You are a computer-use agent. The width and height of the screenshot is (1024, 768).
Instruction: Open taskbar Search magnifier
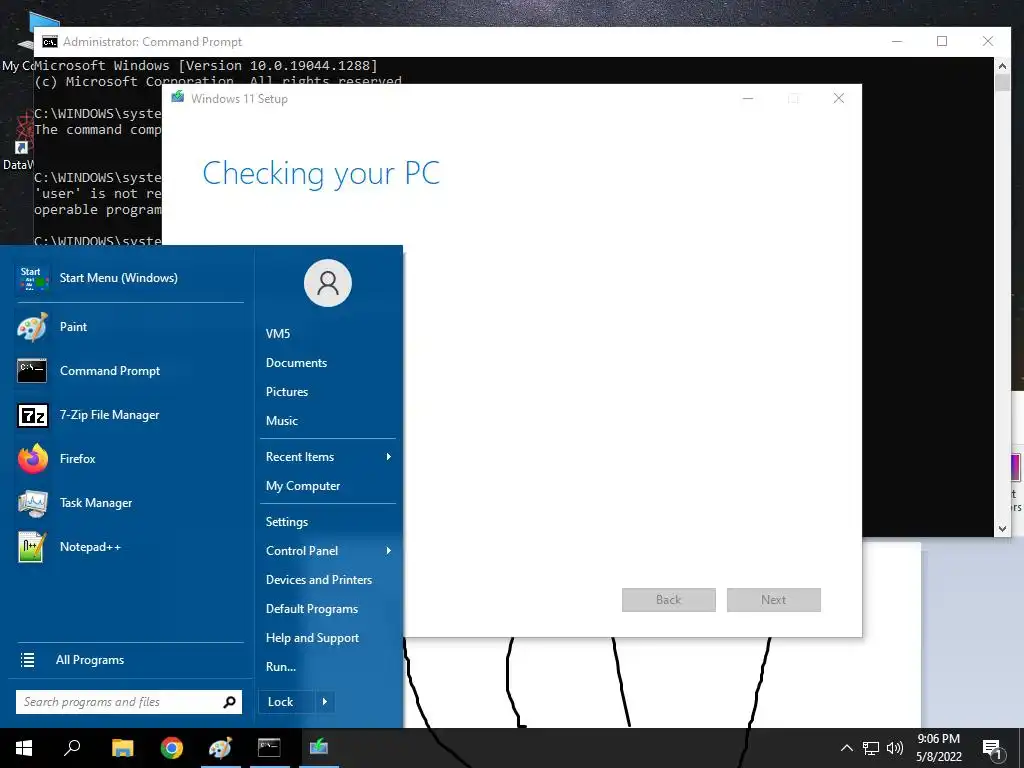[x=72, y=748]
